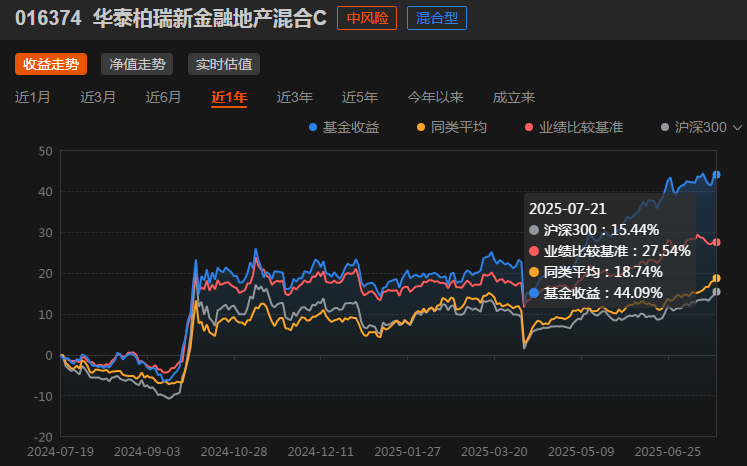Click x-axis date label 2024-10-28

(234, 452)
